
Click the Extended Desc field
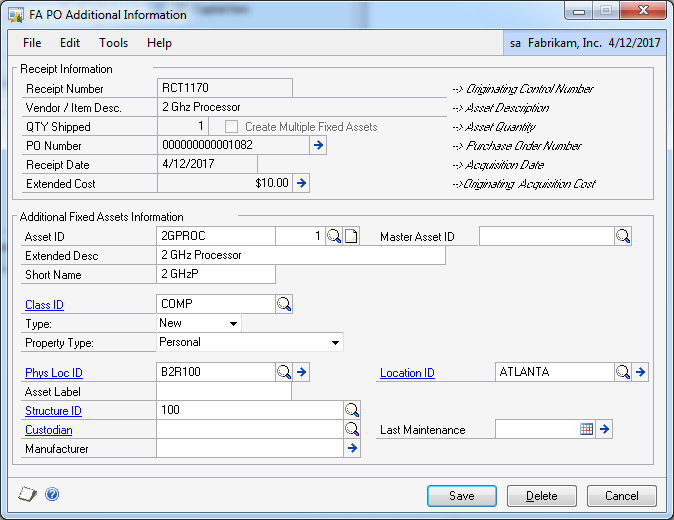point(301,255)
